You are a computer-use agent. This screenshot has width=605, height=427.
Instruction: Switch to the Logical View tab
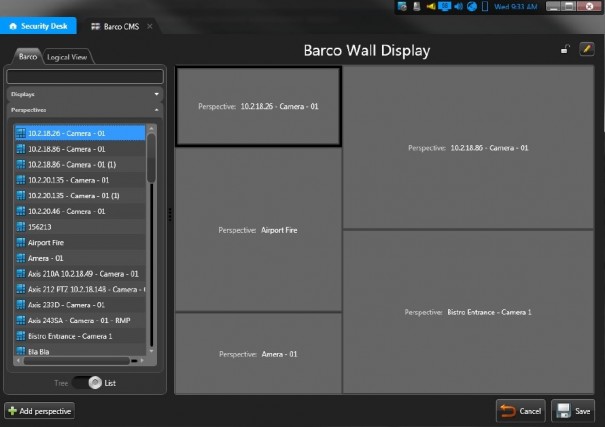click(x=67, y=57)
